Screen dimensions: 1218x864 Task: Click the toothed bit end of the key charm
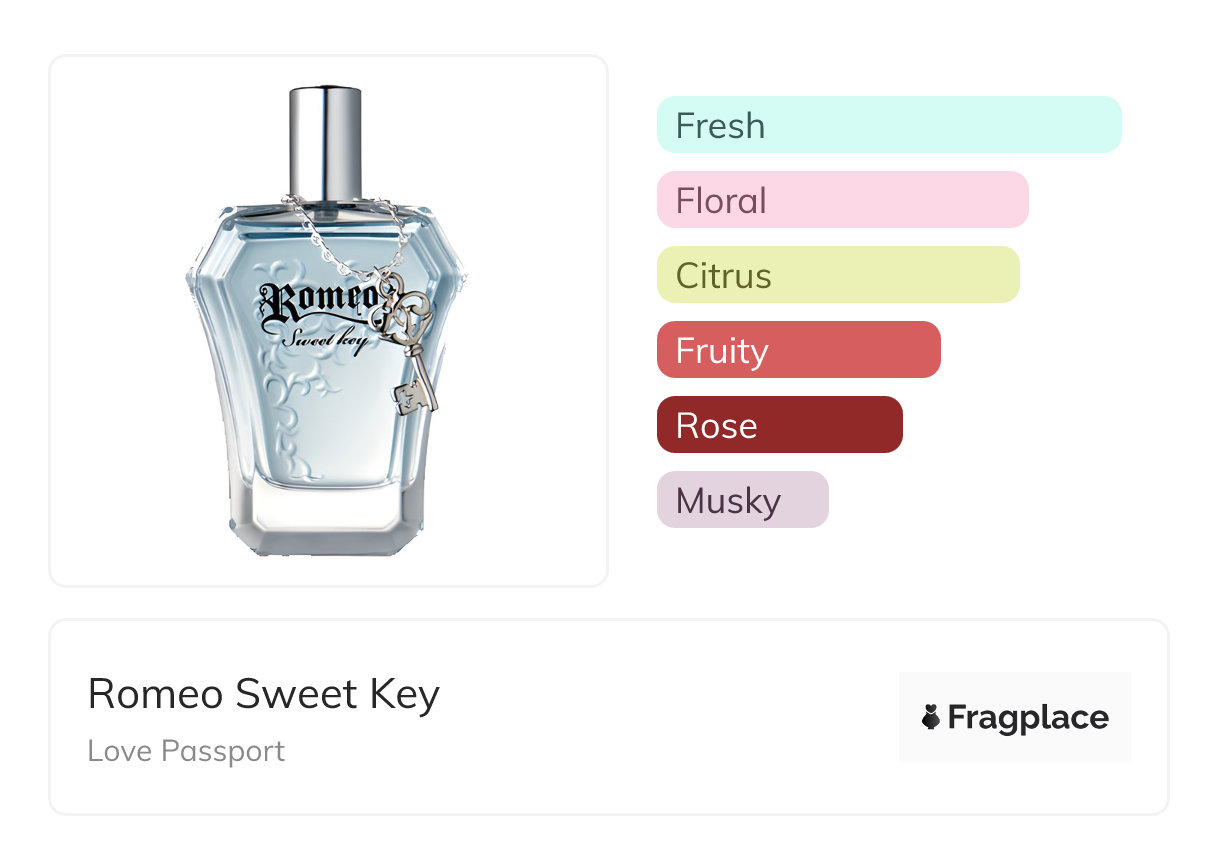(x=416, y=399)
